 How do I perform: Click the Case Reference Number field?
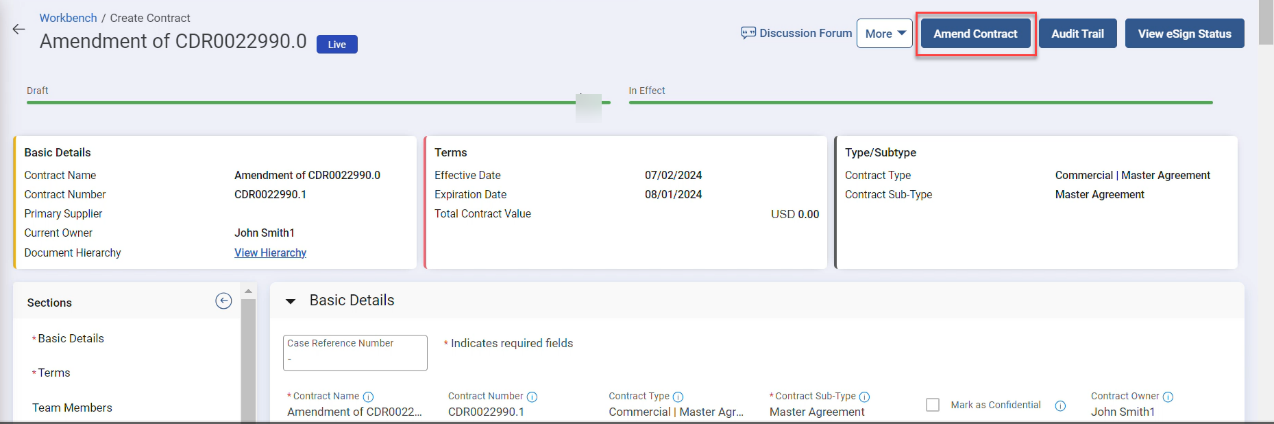point(355,352)
